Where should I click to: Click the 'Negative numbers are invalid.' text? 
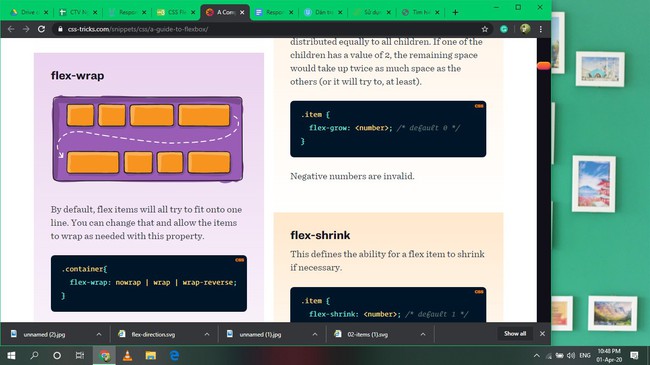(x=352, y=176)
